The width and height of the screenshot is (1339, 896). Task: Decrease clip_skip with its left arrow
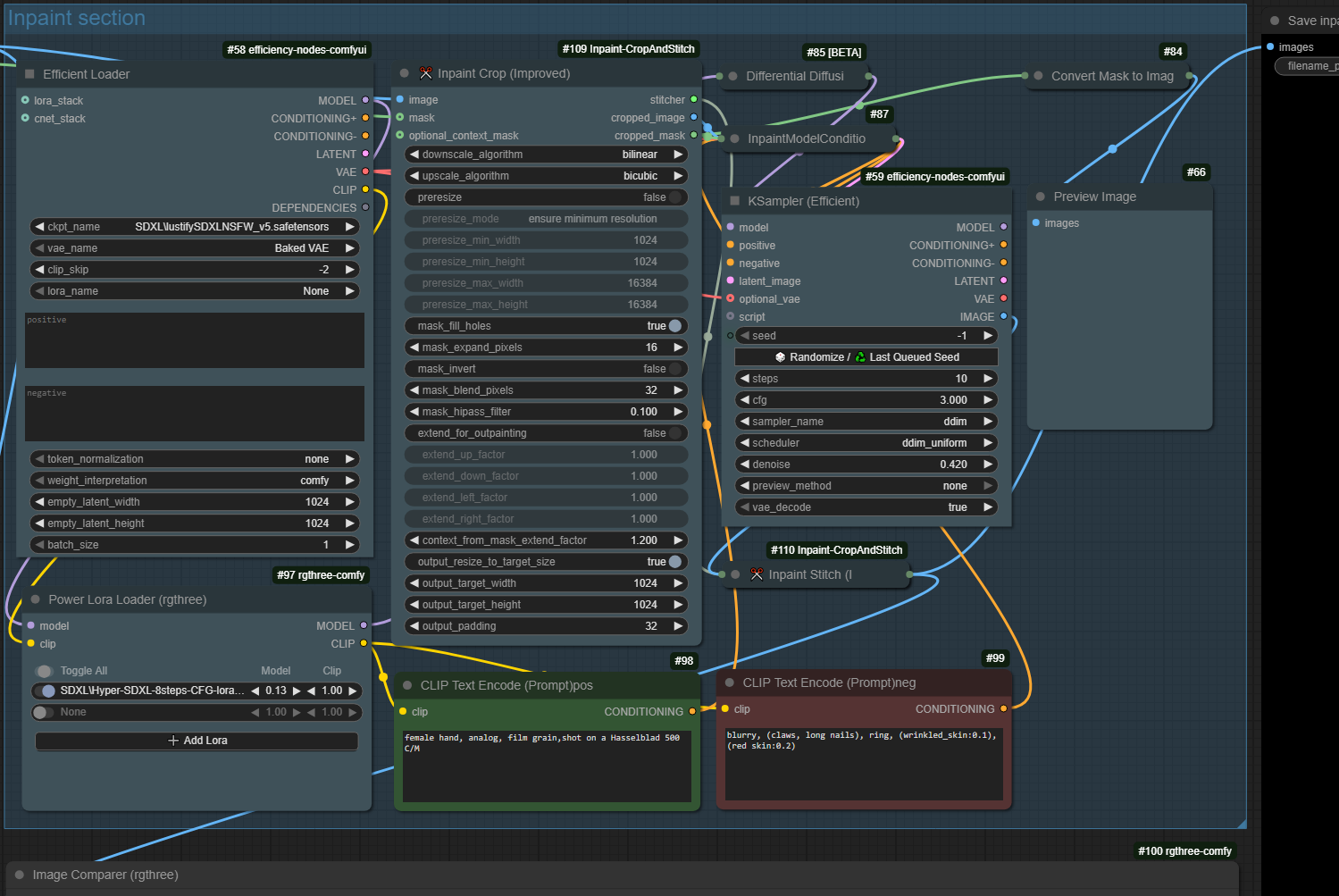[x=38, y=270]
